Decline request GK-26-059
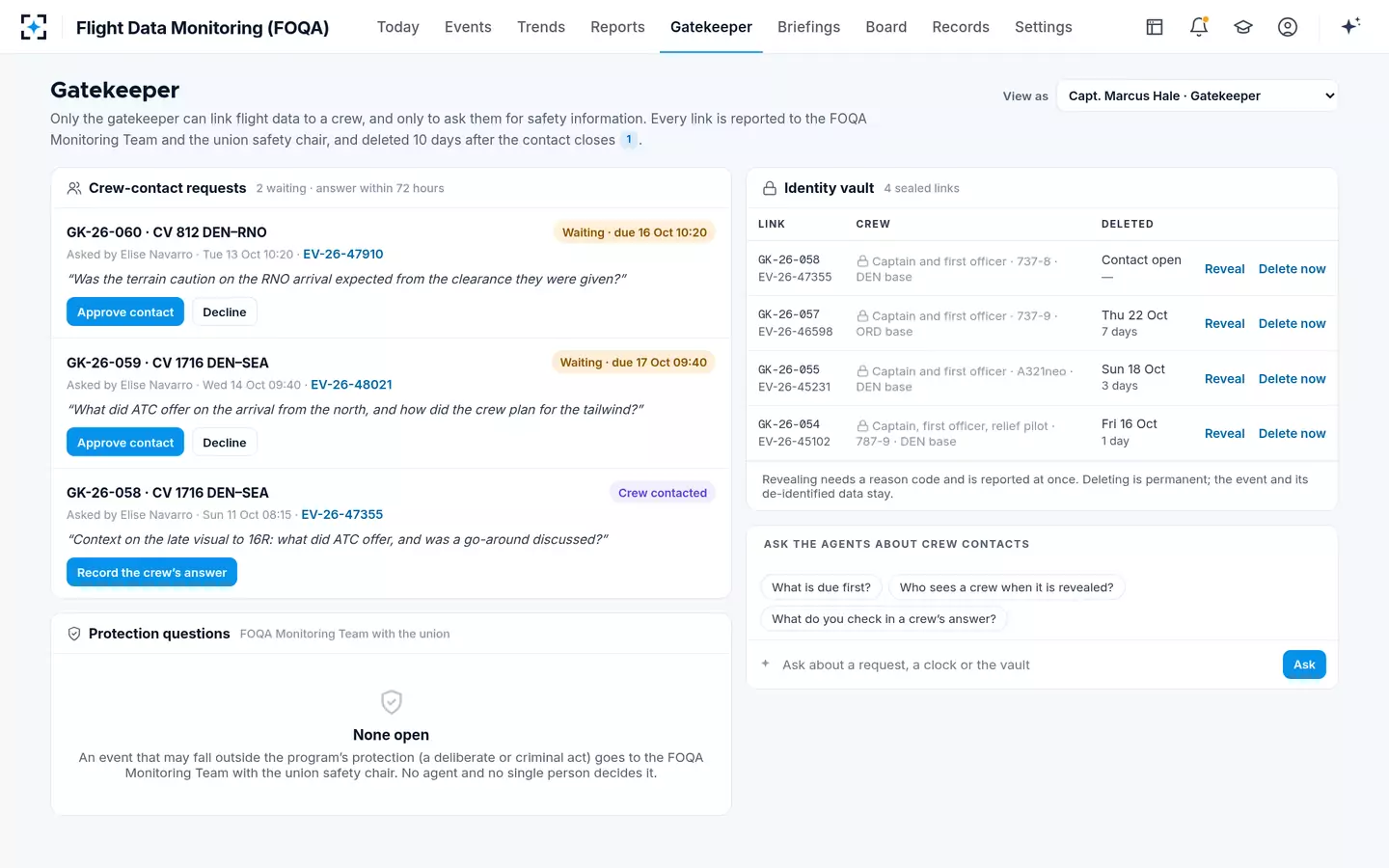The height and width of the screenshot is (868, 1389). click(225, 443)
